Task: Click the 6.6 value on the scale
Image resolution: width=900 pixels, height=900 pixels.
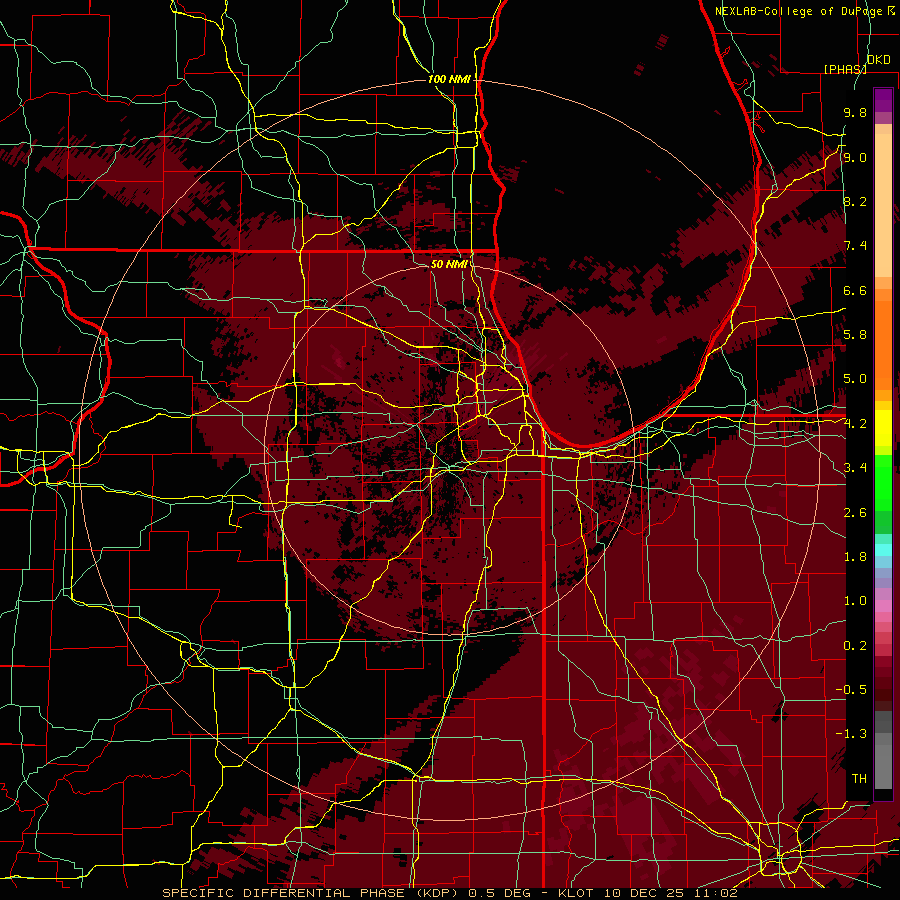Action: click(x=855, y=290)
